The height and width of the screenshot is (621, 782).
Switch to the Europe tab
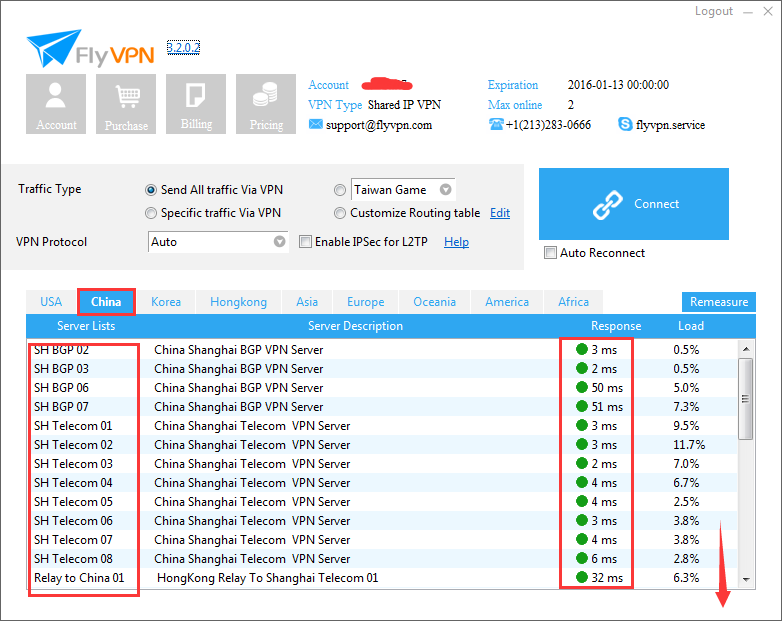pyautogui.click(x=366, y=302)
